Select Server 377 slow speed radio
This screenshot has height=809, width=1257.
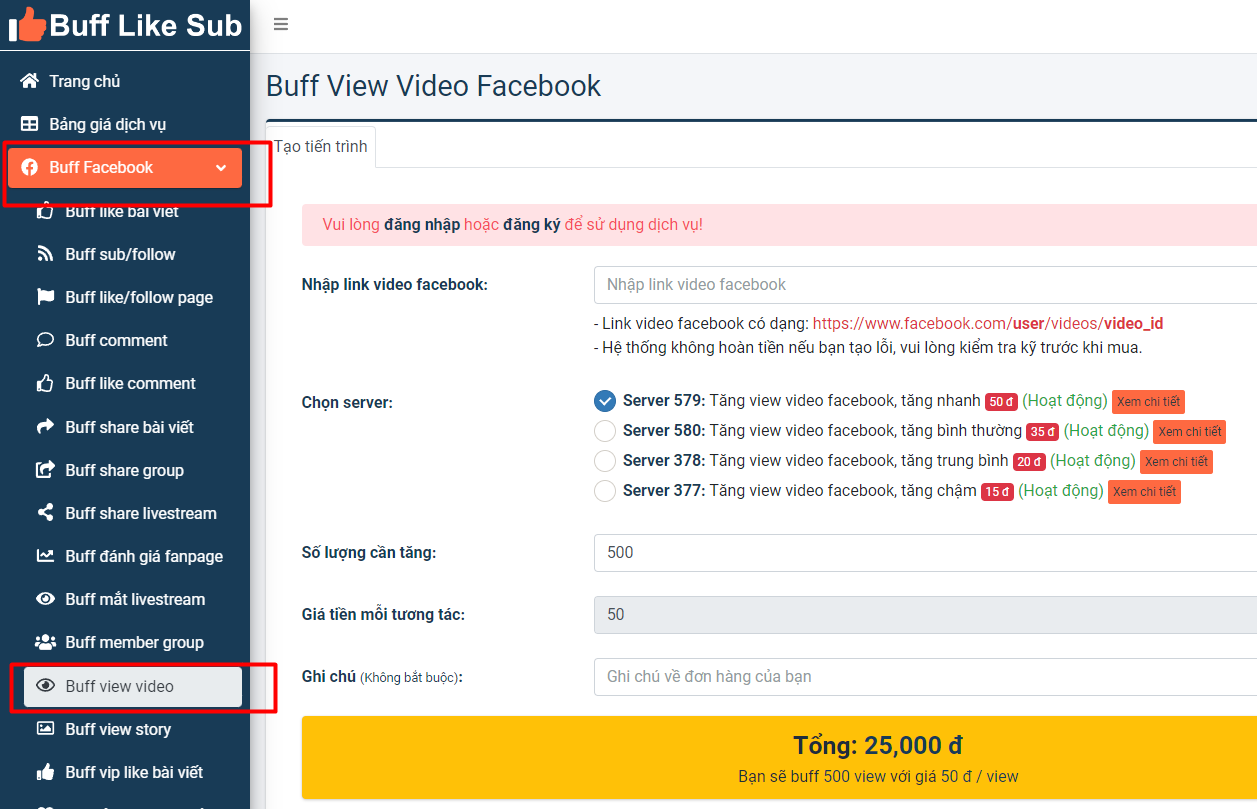click(x=604, y=491)
